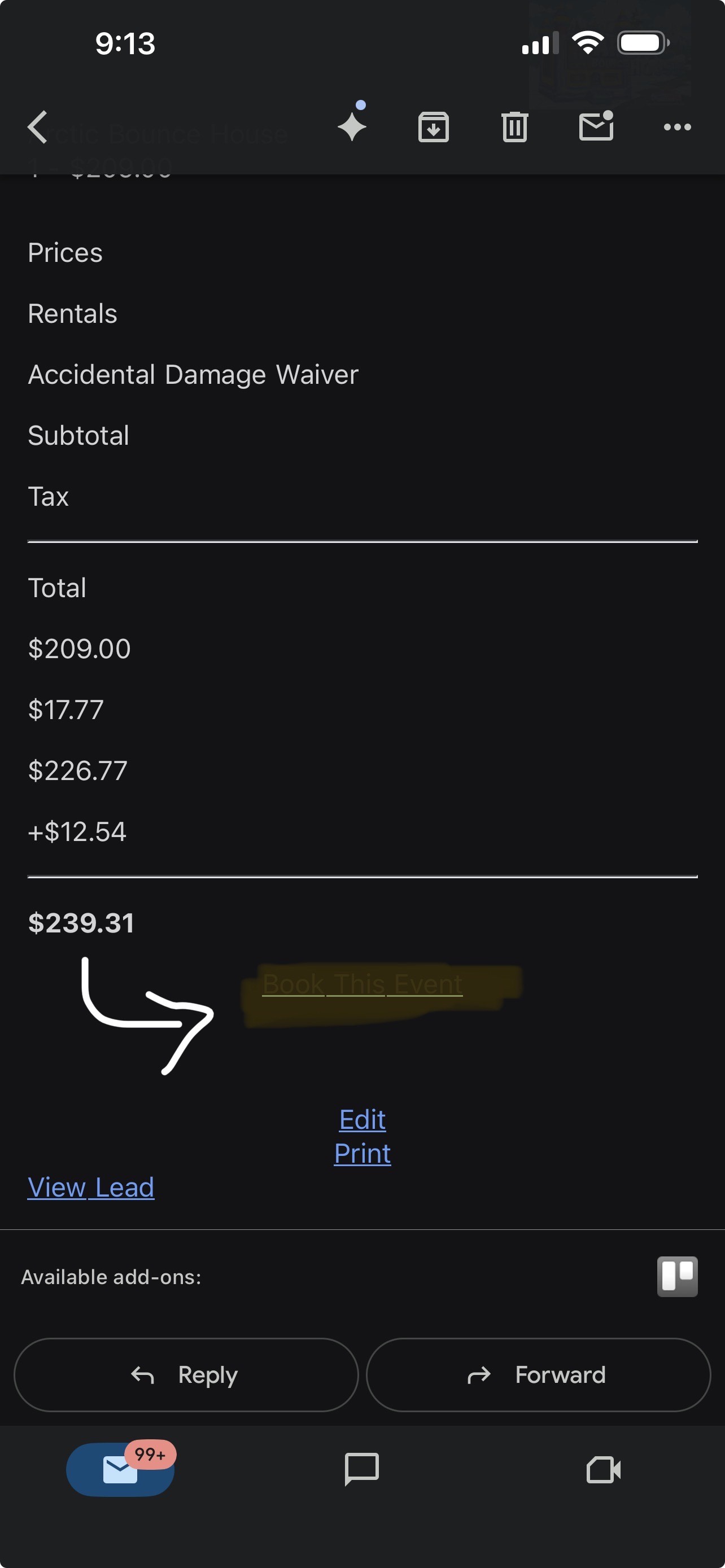
Task: Open the Gemini sparkle summarize icon
Action: [352, 126]
